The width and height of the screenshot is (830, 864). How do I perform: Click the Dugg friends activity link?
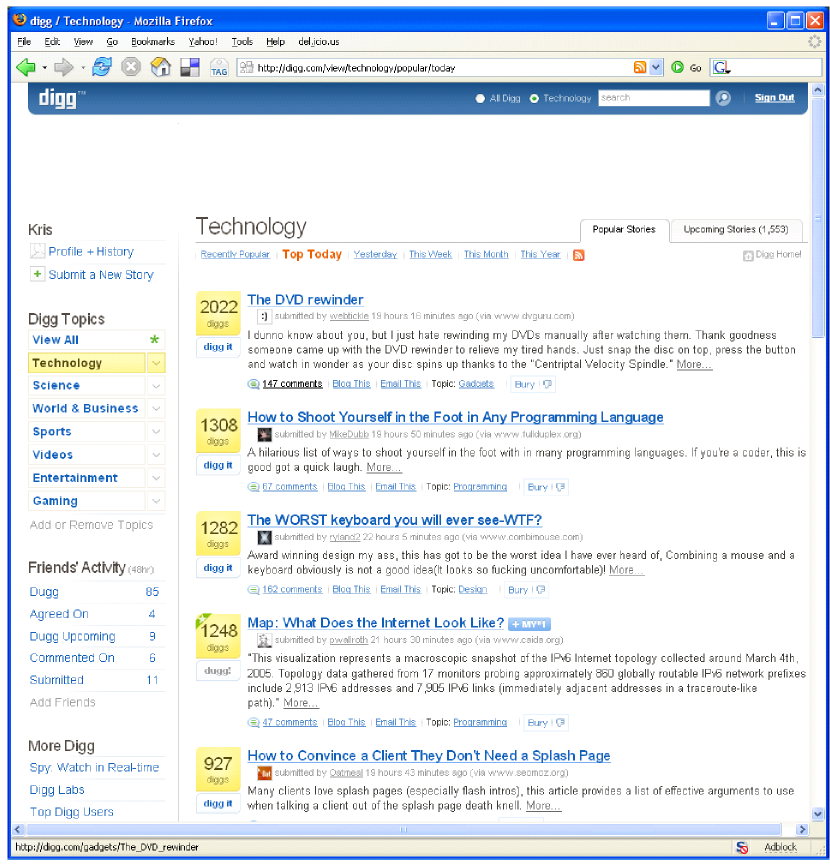[44, 592]
